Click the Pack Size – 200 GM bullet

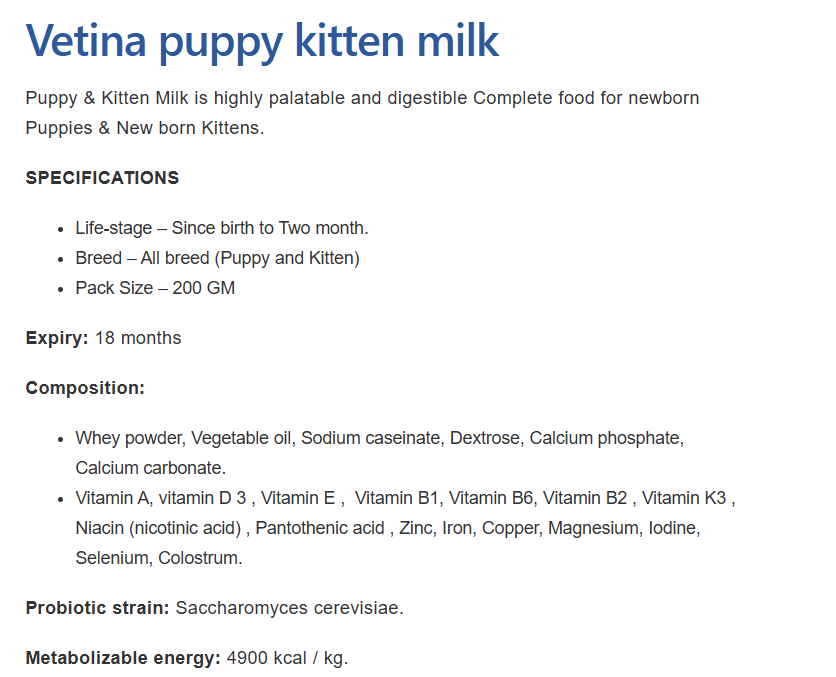[x=155, y=288]
